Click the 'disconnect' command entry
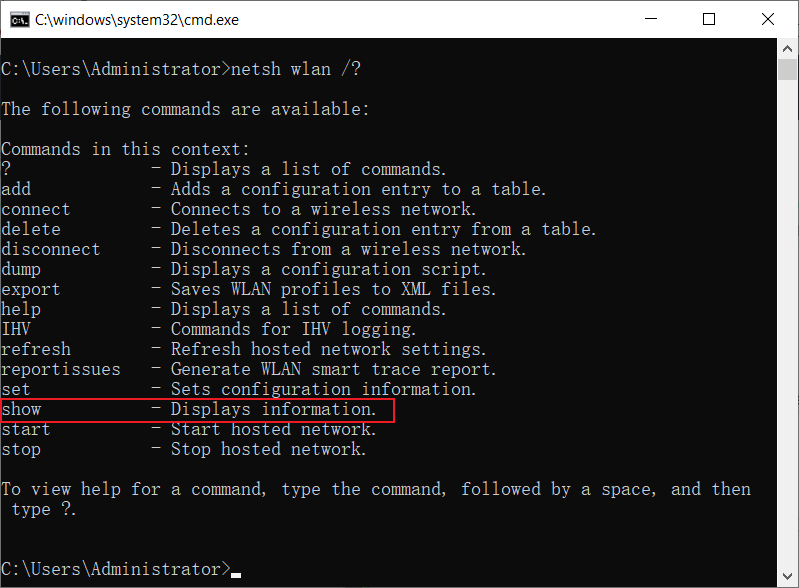The width and height of the screenshot is (799, 588). [51, 250]
